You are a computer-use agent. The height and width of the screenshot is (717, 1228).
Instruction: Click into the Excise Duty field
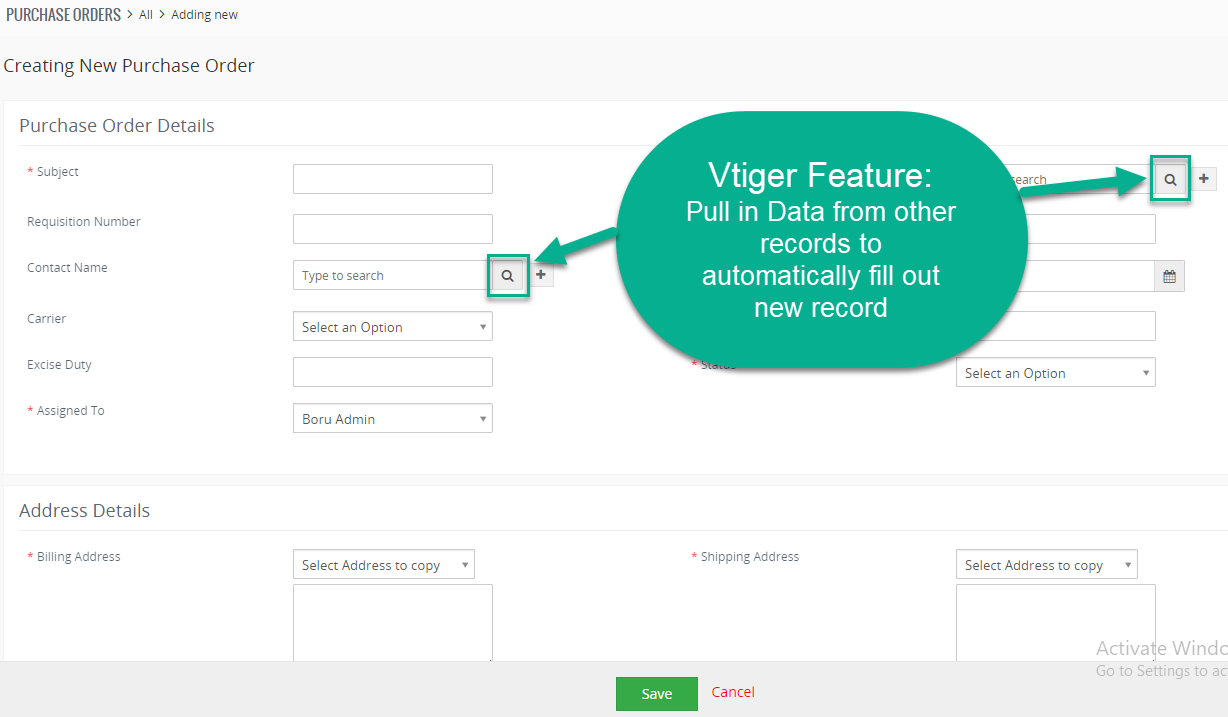point(393,372)
